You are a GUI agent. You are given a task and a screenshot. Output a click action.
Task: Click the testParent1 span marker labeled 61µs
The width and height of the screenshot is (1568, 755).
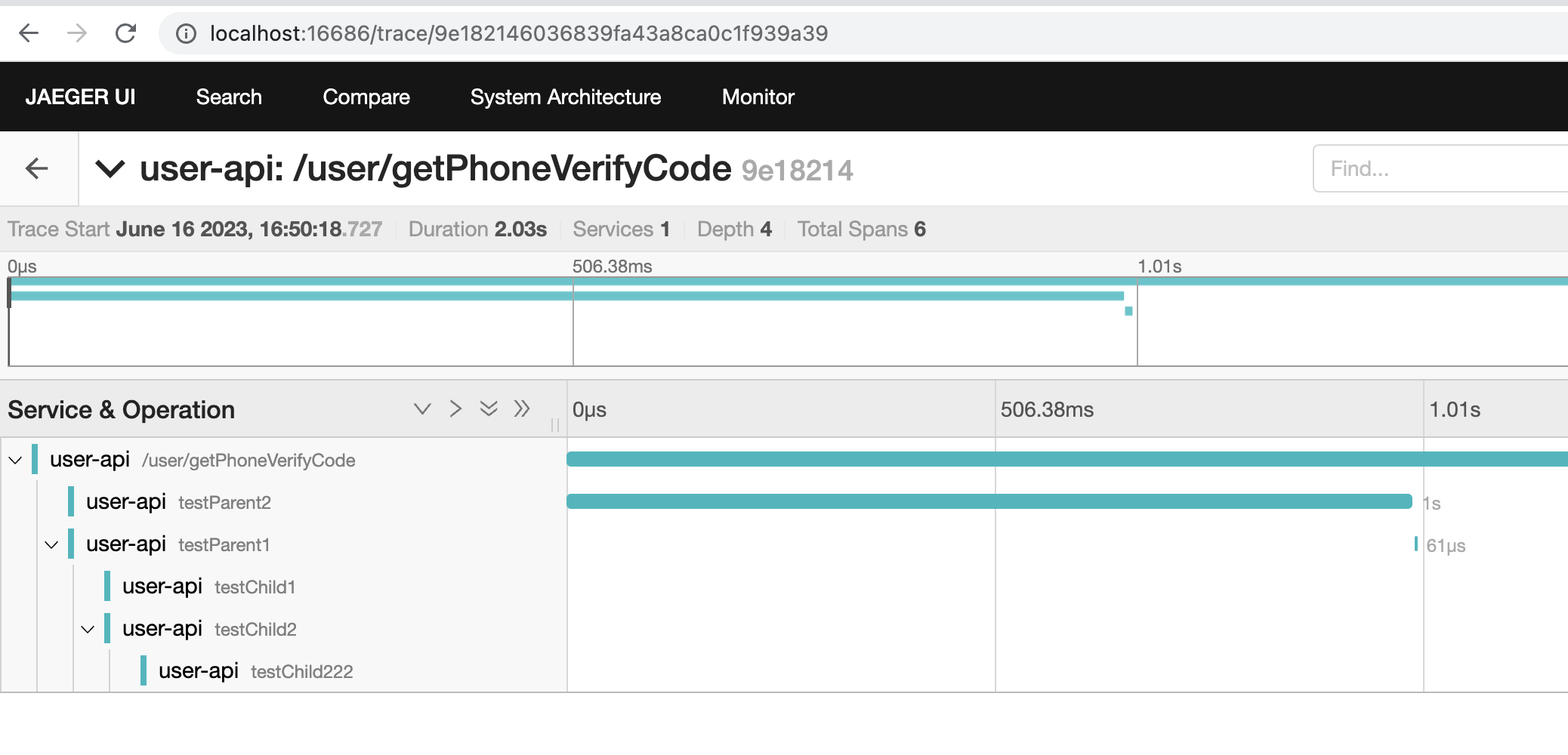pos(1416,544)
